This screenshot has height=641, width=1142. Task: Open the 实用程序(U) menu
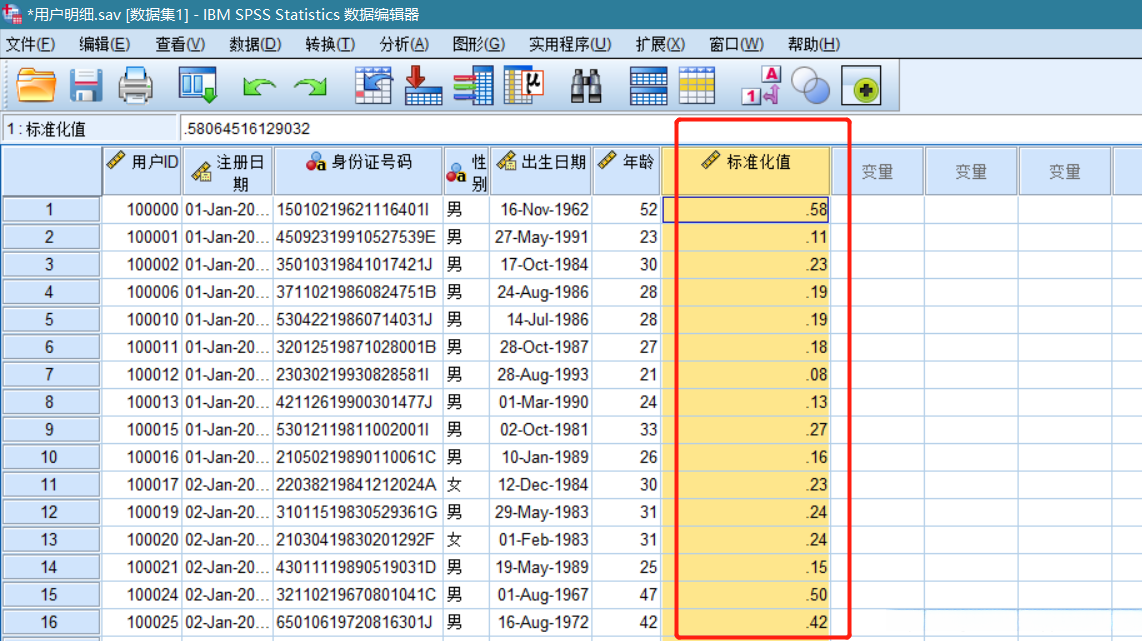tap(570, 44)
